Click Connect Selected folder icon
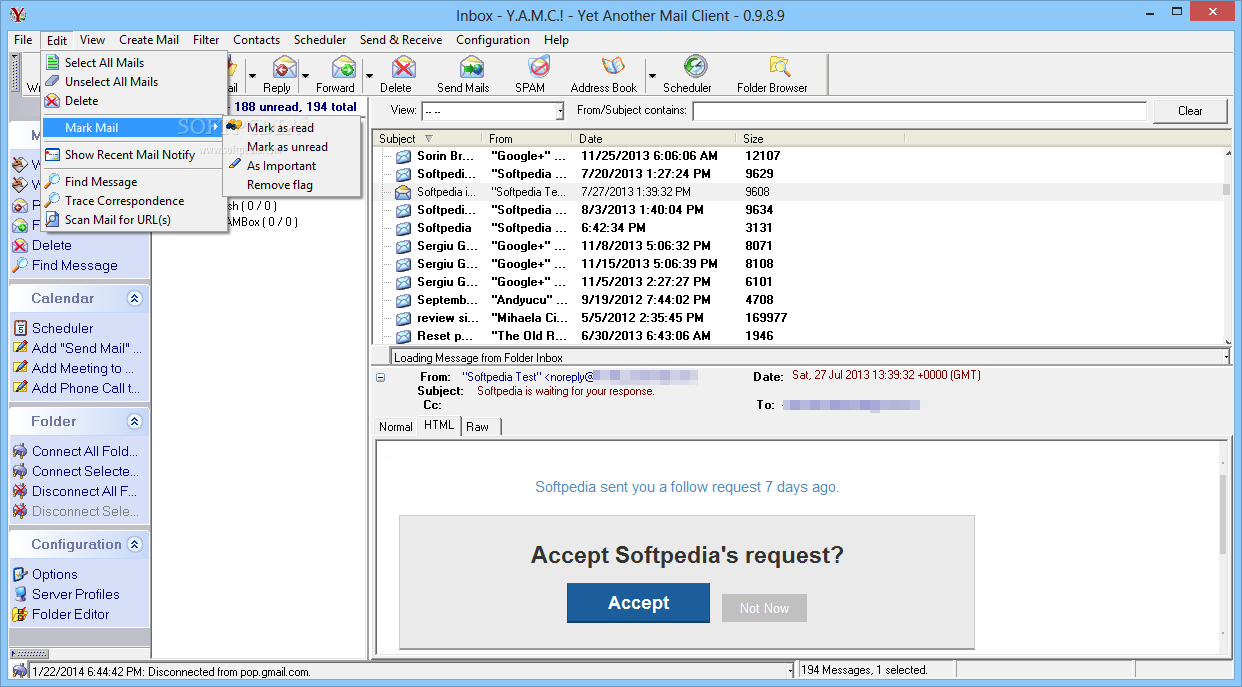Image resolution: width=1242 pixels, height=687 pixels. coord(20,471)
